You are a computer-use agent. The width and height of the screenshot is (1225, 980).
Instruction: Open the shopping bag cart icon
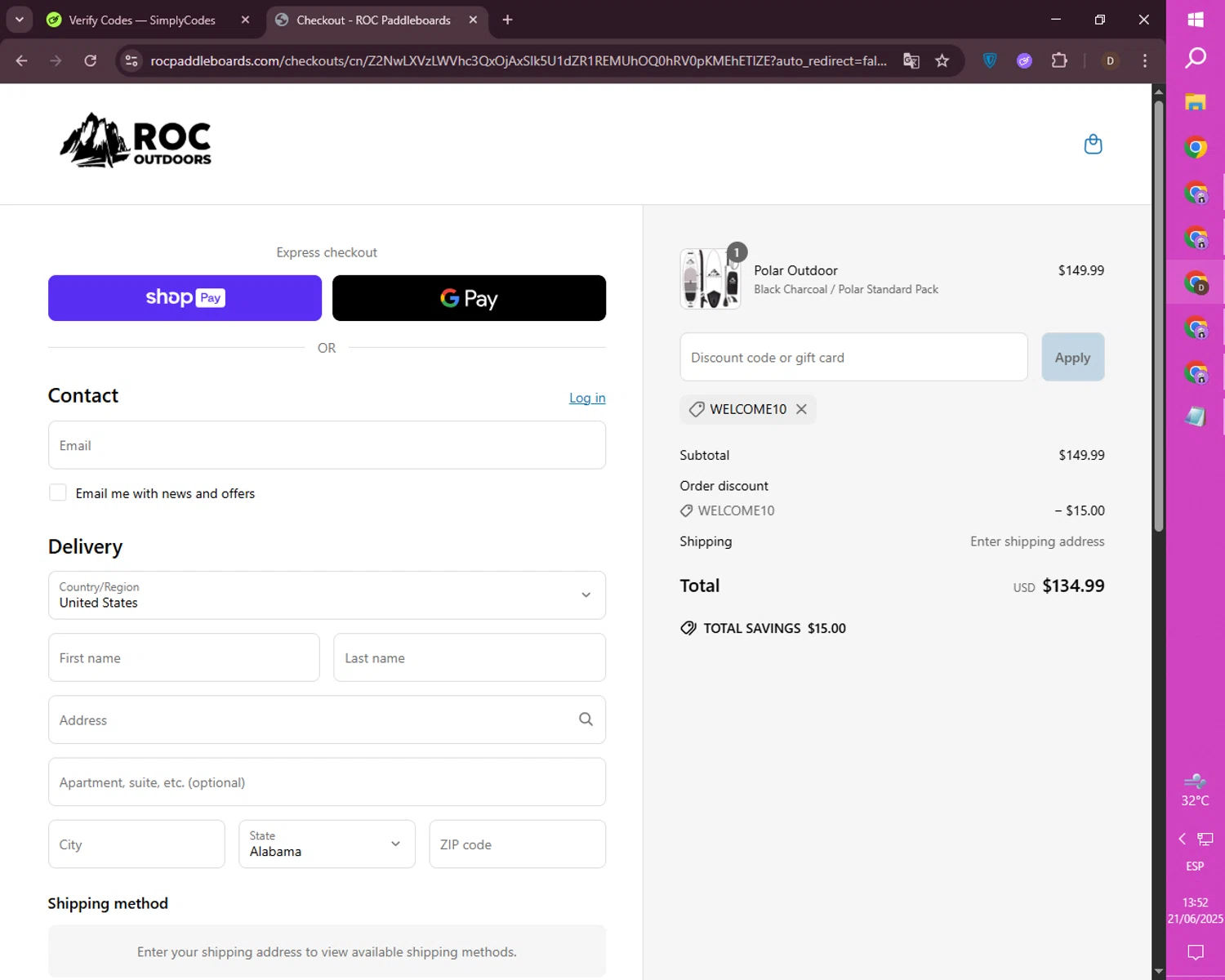1093,145
